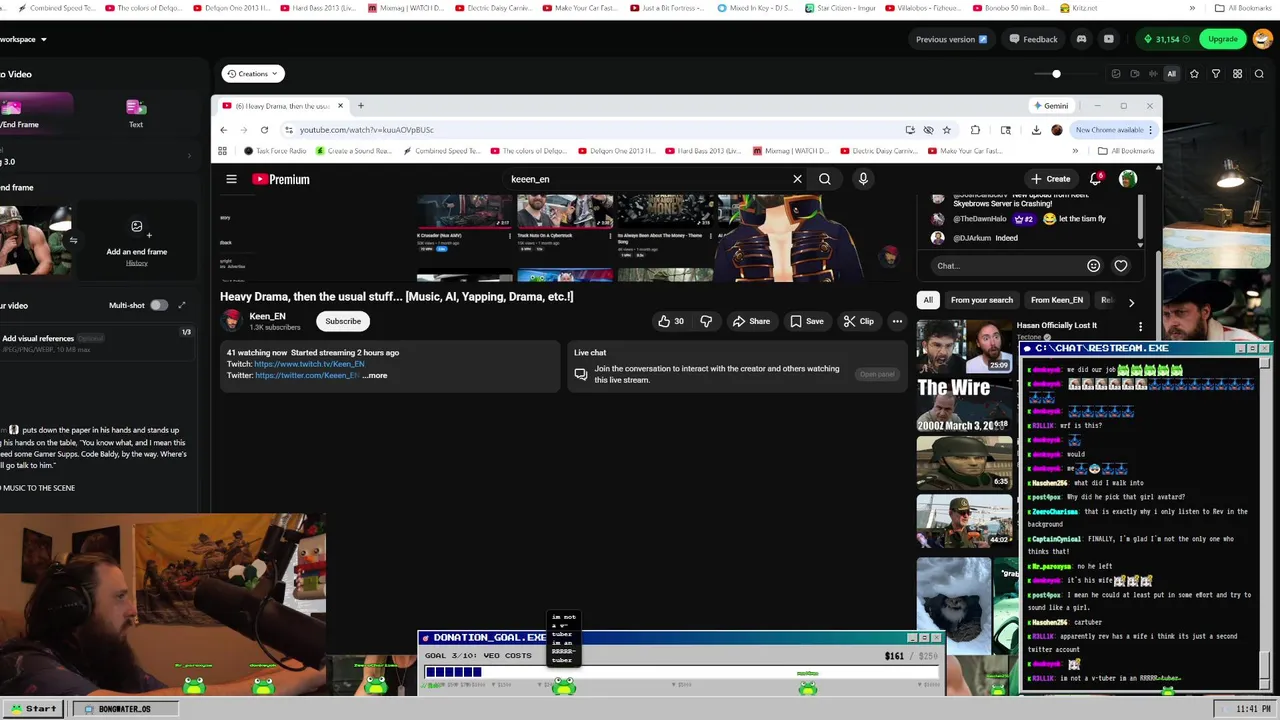The height and width of the screenshot is (720, 1280).
Task: Open more actions ellipsis under video
Action: coord(897,321)
